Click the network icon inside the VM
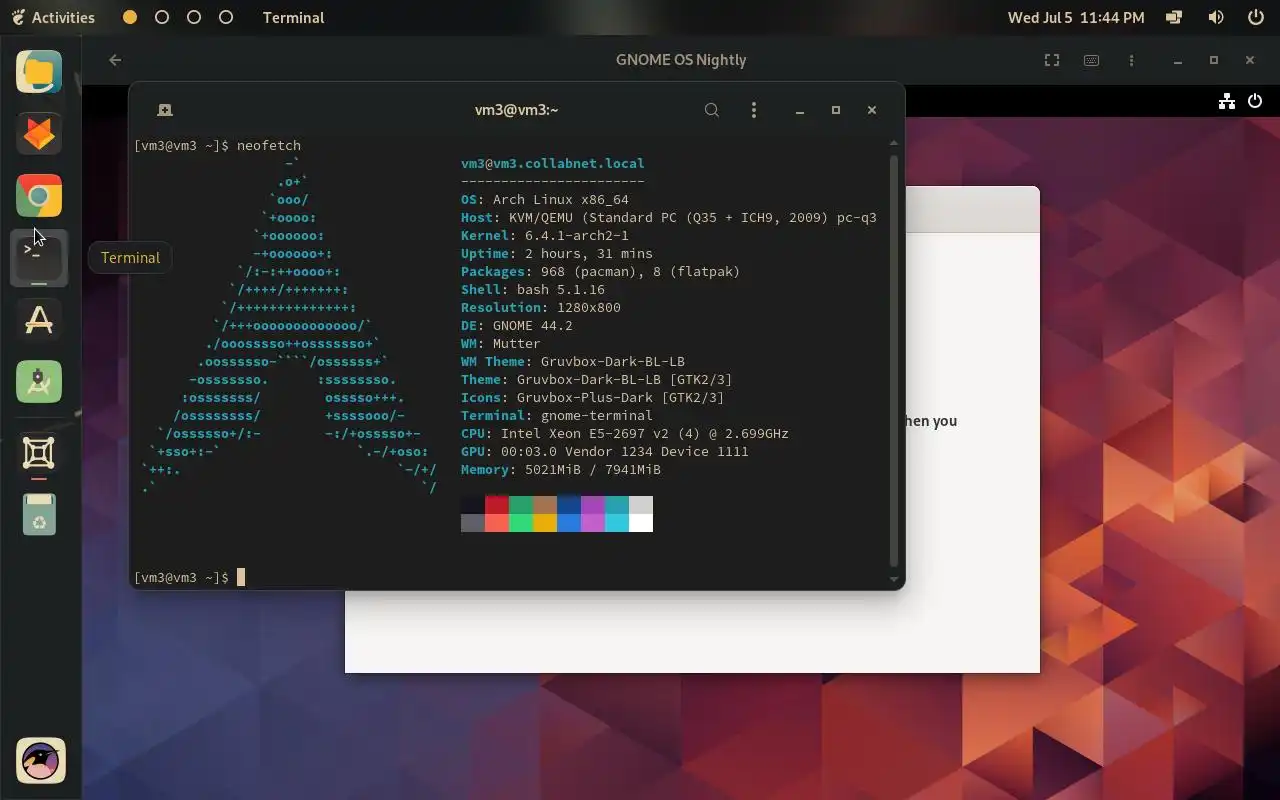Image resolution: width=1280 pixels, height=800 pixels. (1226, 101)
